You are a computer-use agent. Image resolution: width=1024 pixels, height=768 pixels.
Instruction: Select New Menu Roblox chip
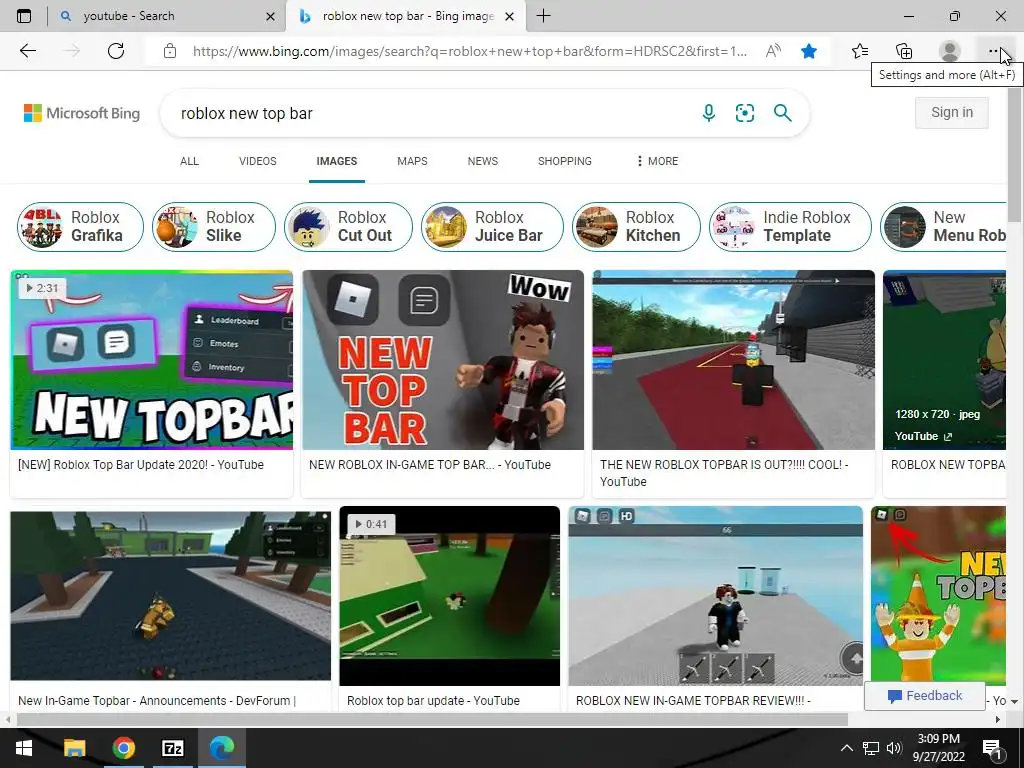click(x=944, y=227)
